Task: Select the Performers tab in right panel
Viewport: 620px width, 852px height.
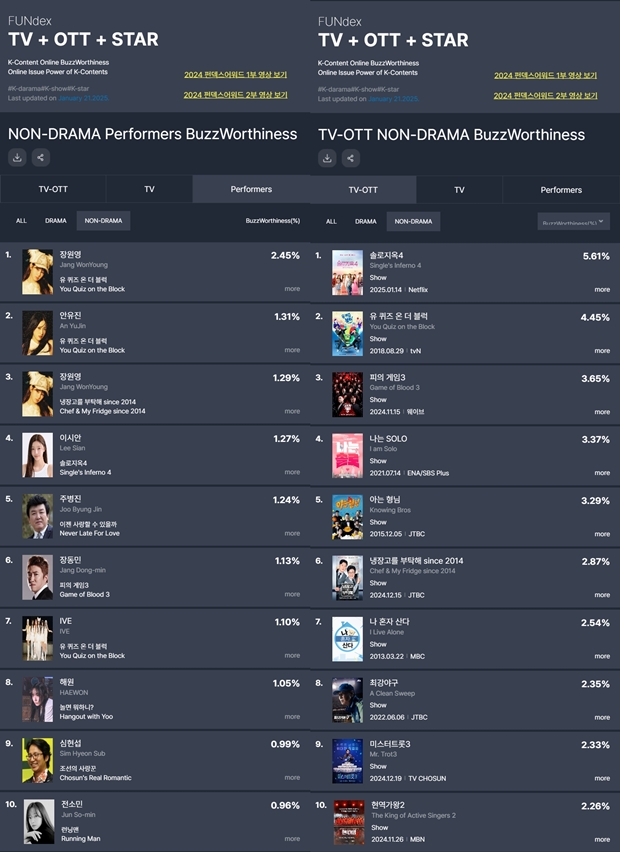Action: [x=561, y=190]
